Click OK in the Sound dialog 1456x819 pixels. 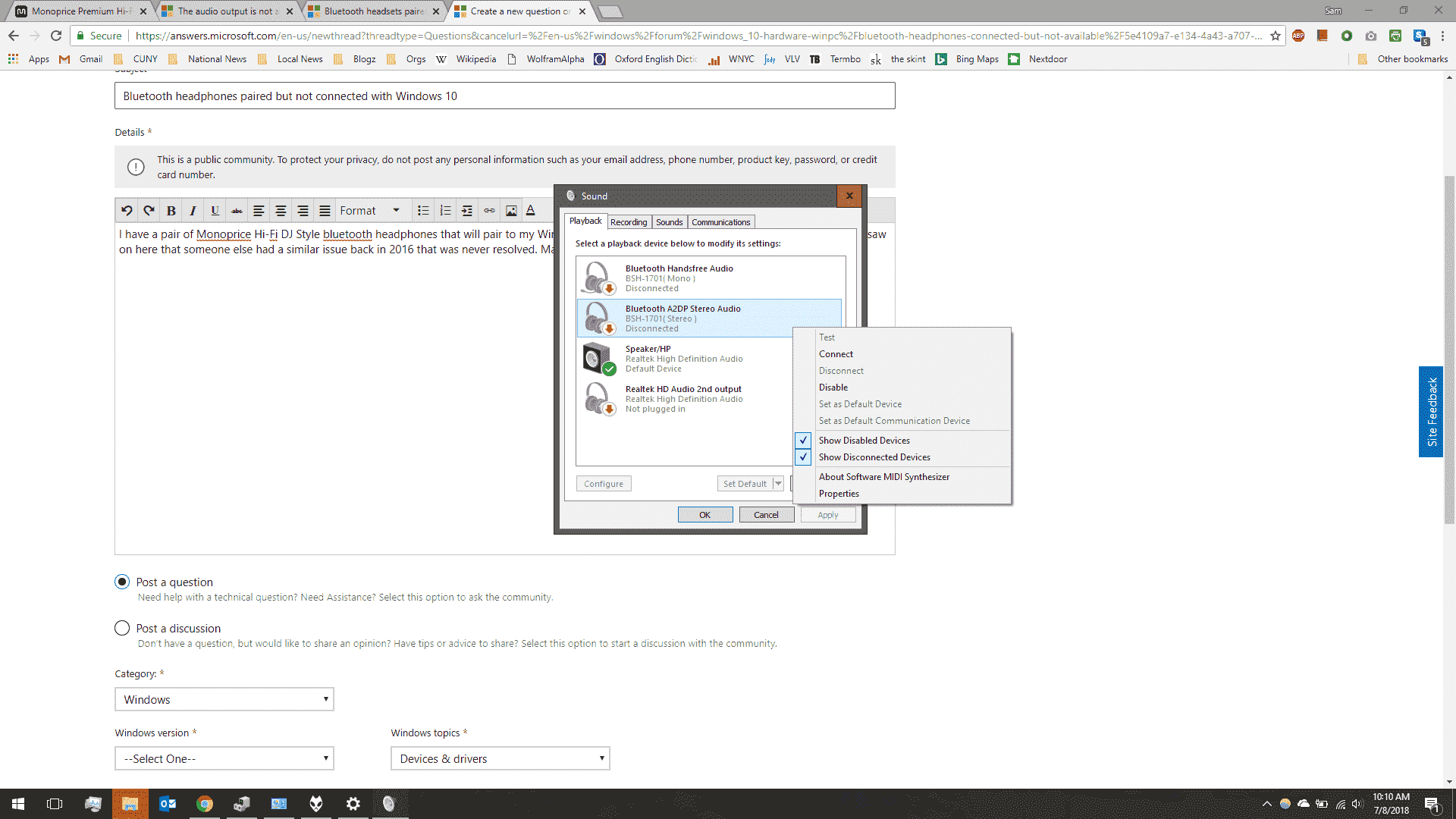point(705,515)
